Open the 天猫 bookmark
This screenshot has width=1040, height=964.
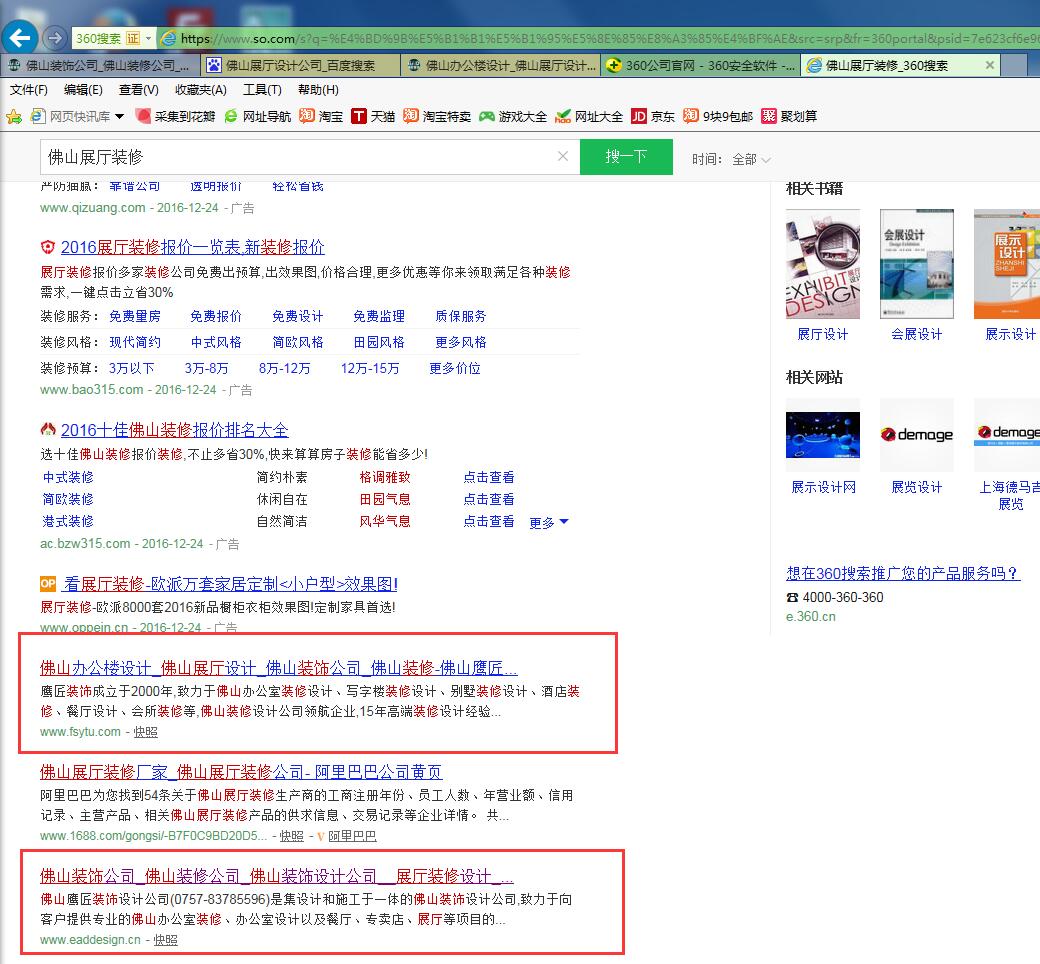373,116
